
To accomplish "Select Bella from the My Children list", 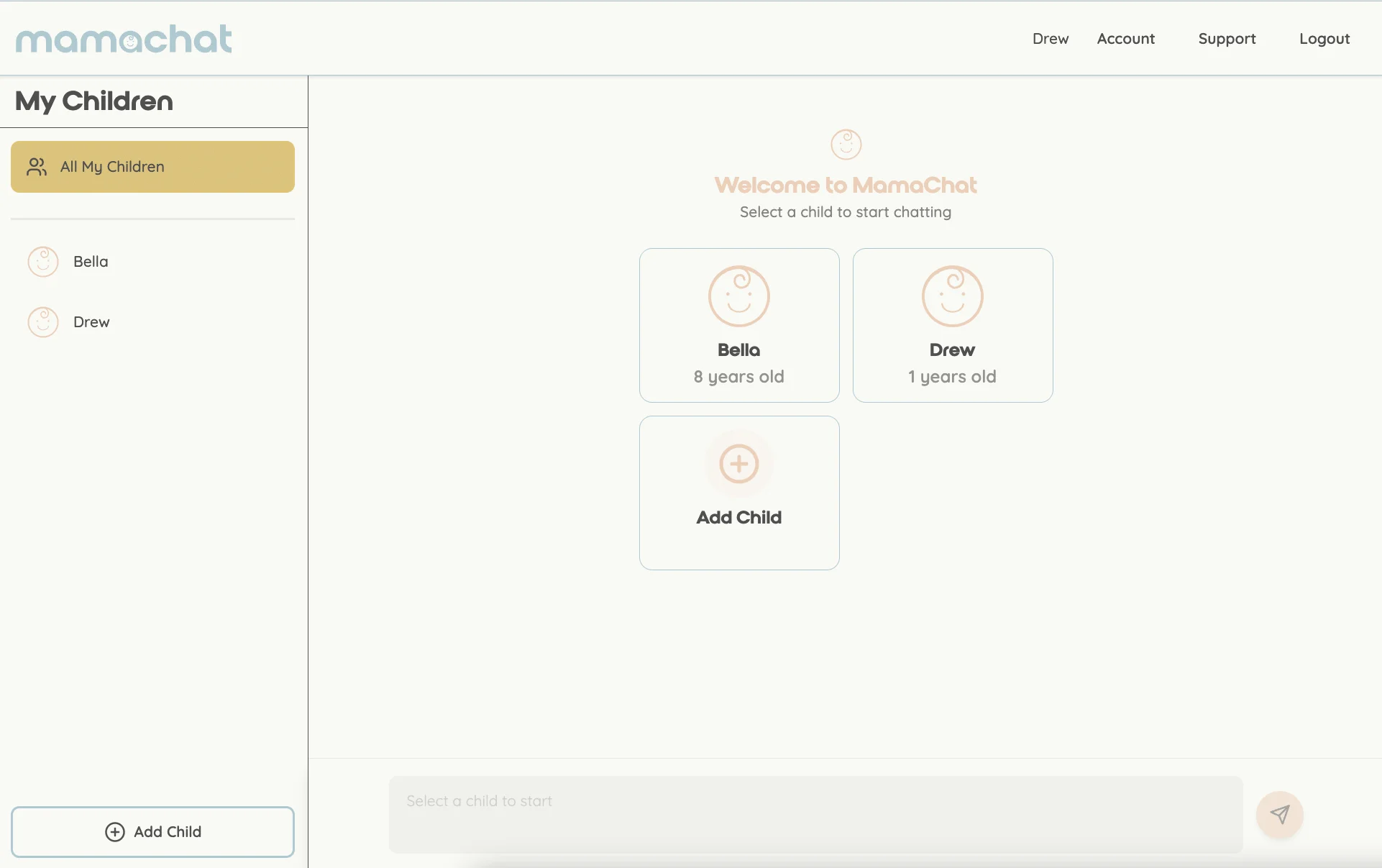I will pyautogui.click(x=89, y=262).
